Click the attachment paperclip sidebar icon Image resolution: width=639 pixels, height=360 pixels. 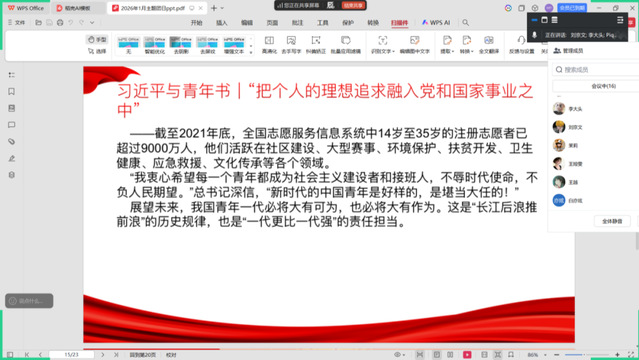(11, 141)
